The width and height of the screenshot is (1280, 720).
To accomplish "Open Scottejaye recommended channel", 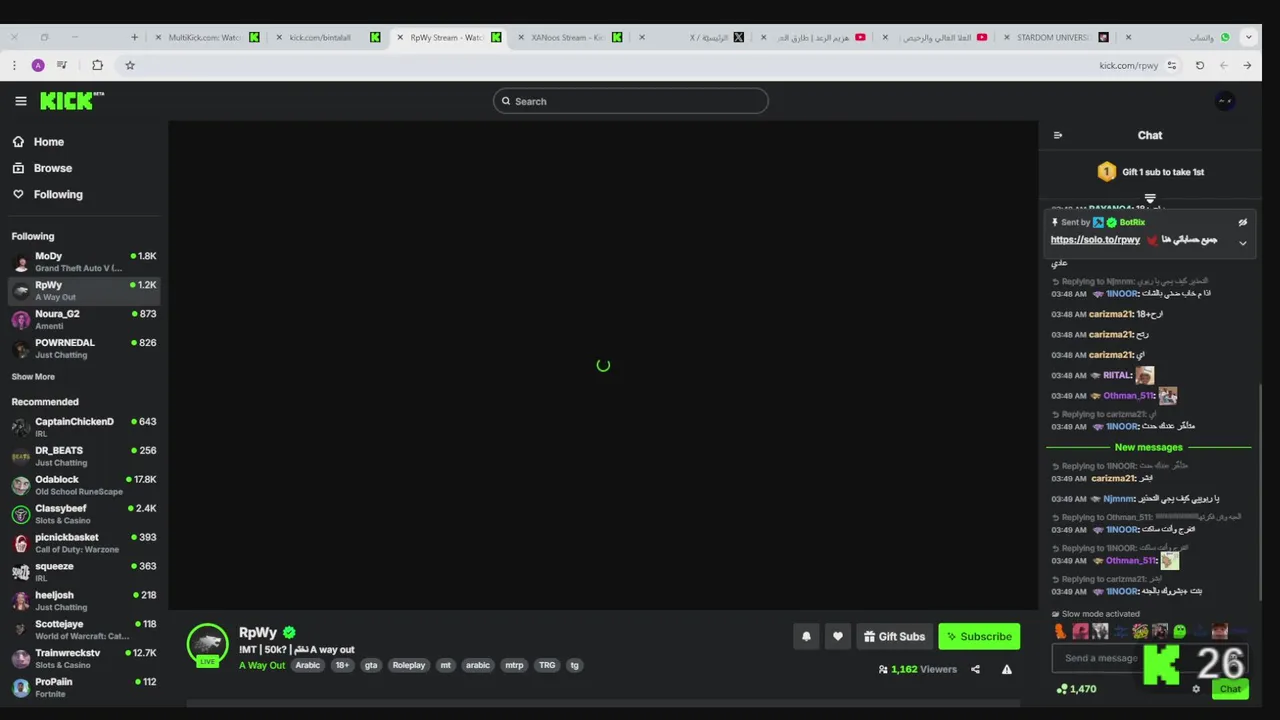I will pyautogui.click(x=84, y=630).
